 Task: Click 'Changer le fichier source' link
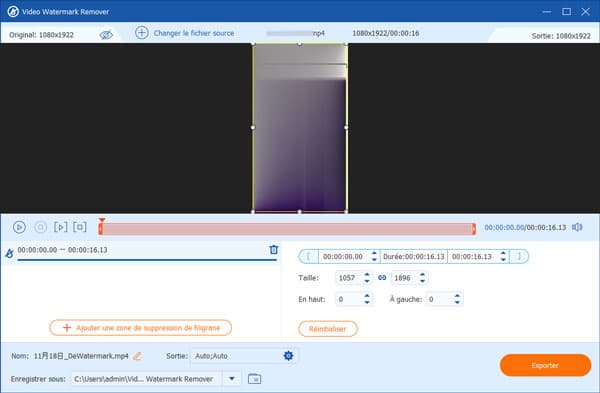tap(194, 33)
